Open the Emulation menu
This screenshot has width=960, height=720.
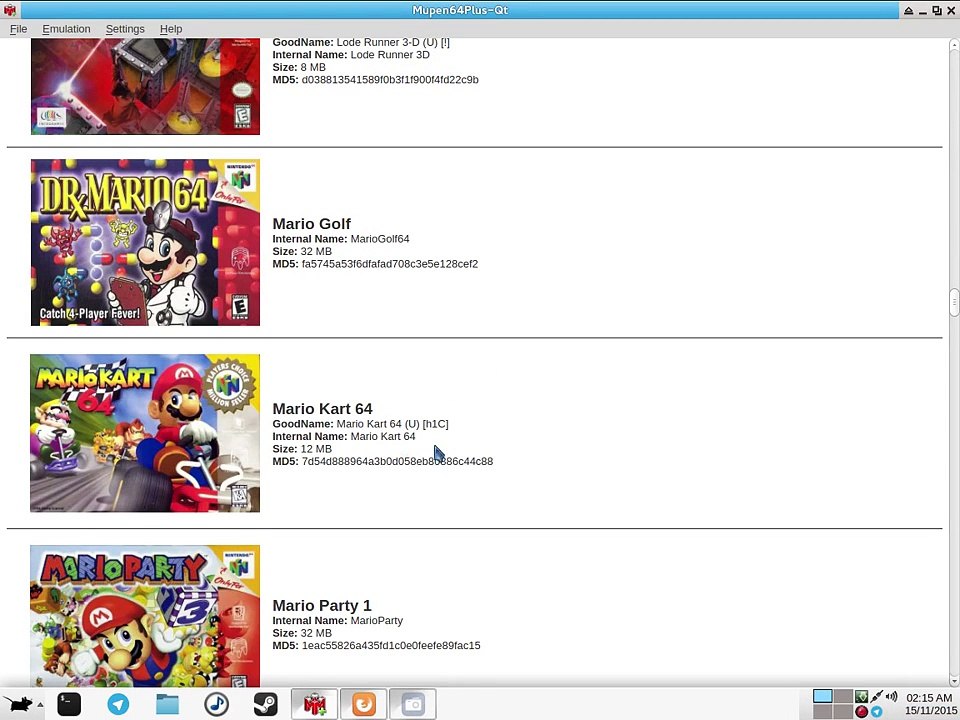click(x=66, y=29)
